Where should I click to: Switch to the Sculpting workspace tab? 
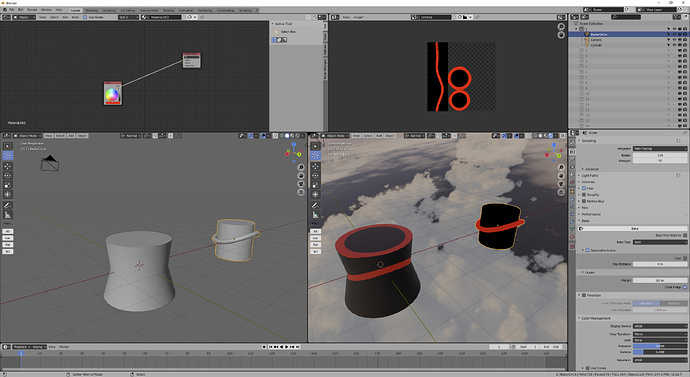[109, 10]
